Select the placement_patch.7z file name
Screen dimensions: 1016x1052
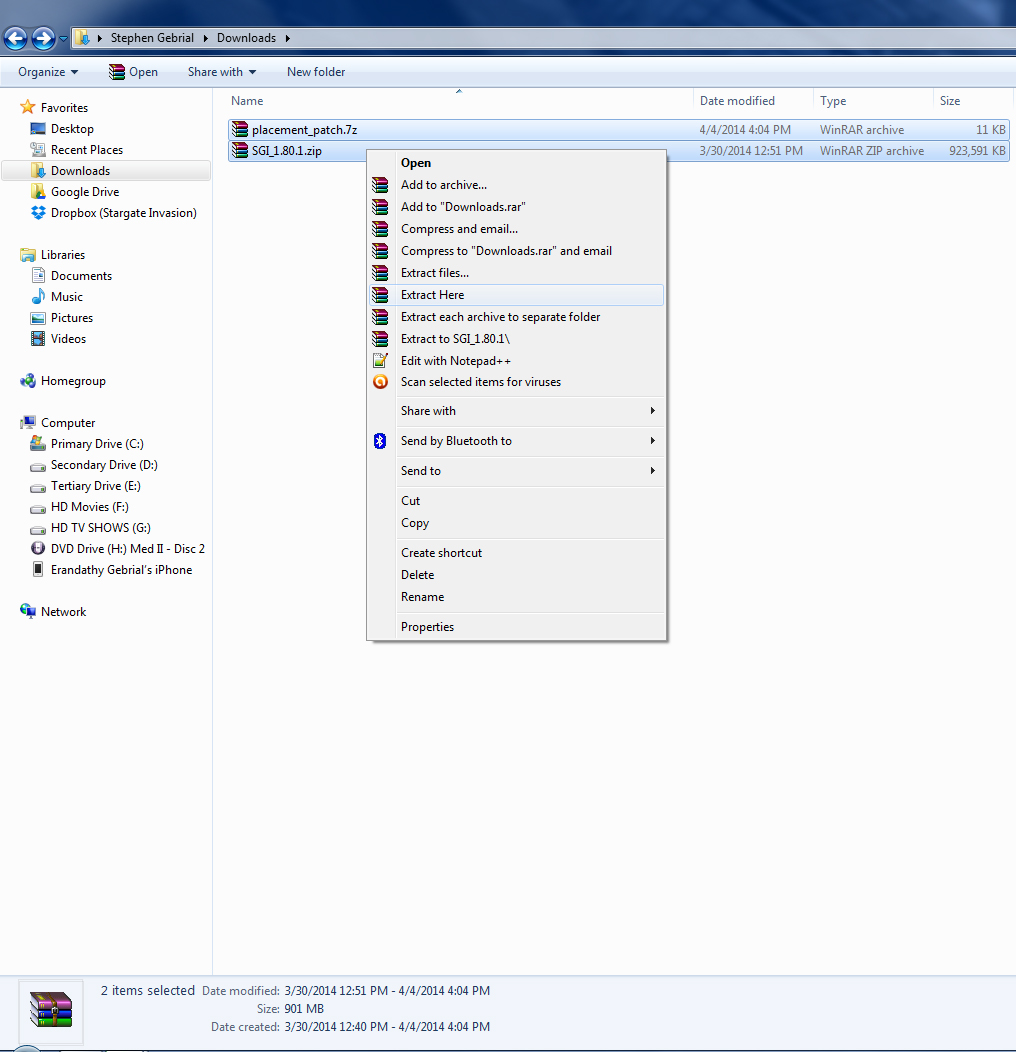click(305, 129)
